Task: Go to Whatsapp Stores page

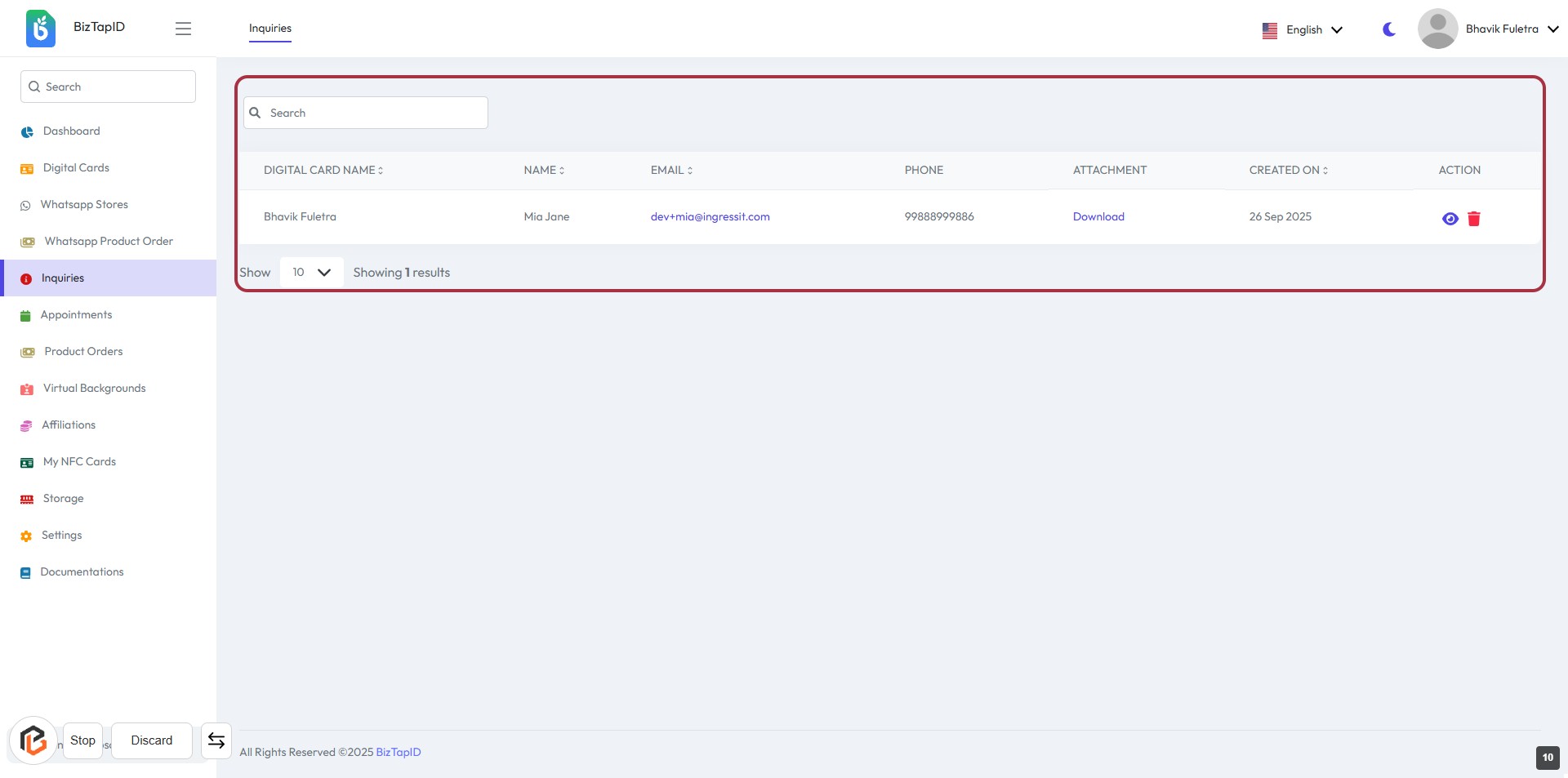Action: click(x=83, y=205)
